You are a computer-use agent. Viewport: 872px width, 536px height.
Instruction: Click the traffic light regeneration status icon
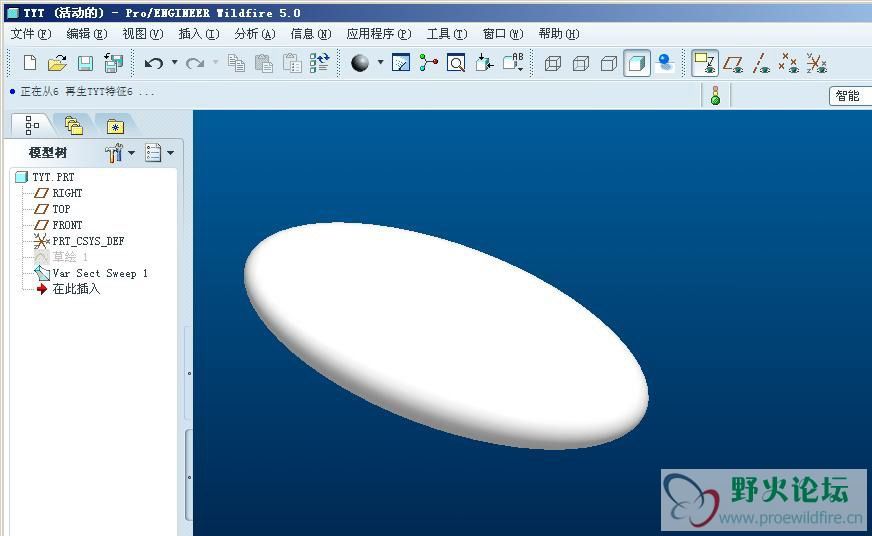pyautogui.click(x=715, y=95)
